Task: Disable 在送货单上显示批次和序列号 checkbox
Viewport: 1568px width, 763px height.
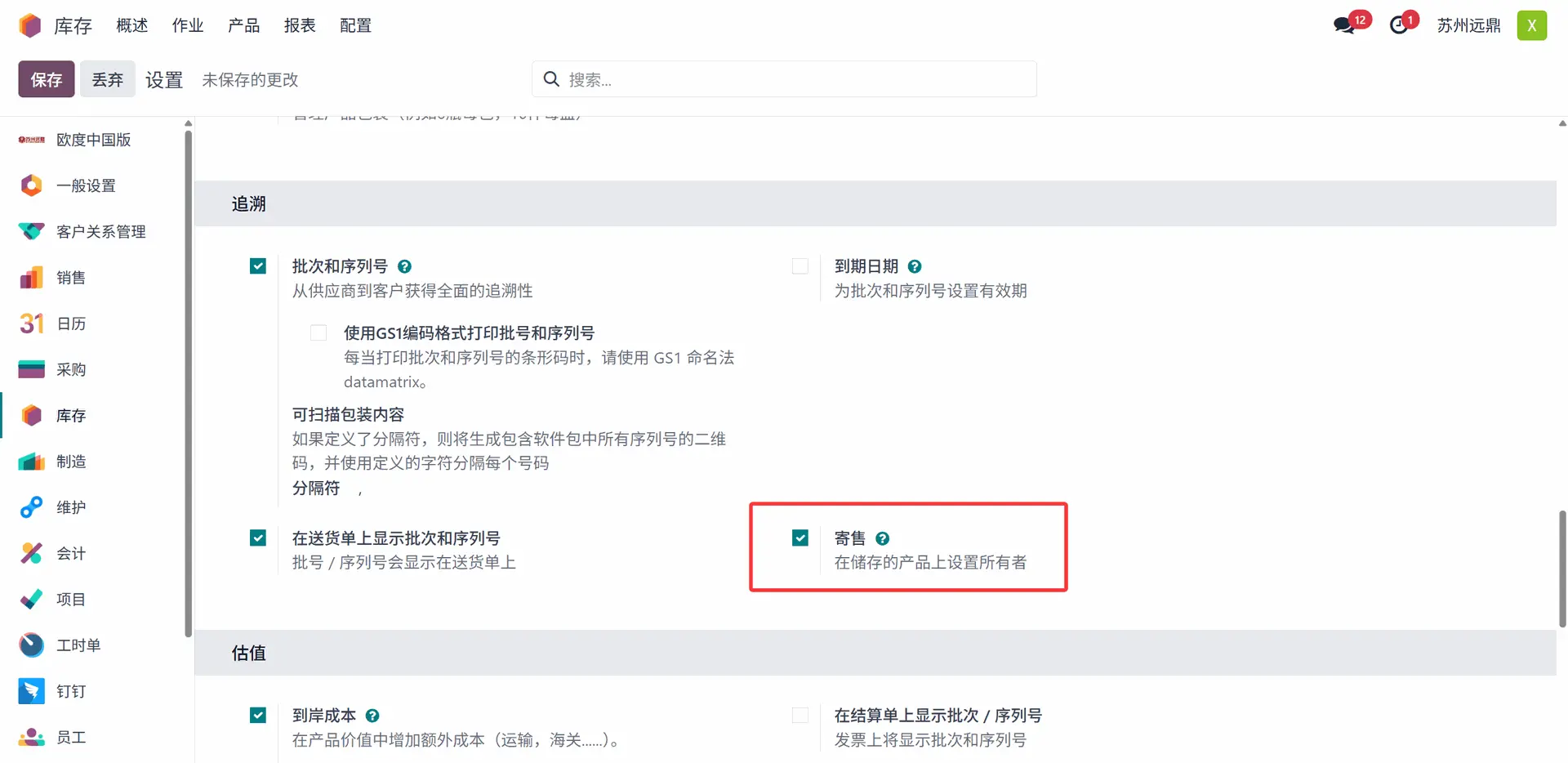Action: [x=258, y=538]
